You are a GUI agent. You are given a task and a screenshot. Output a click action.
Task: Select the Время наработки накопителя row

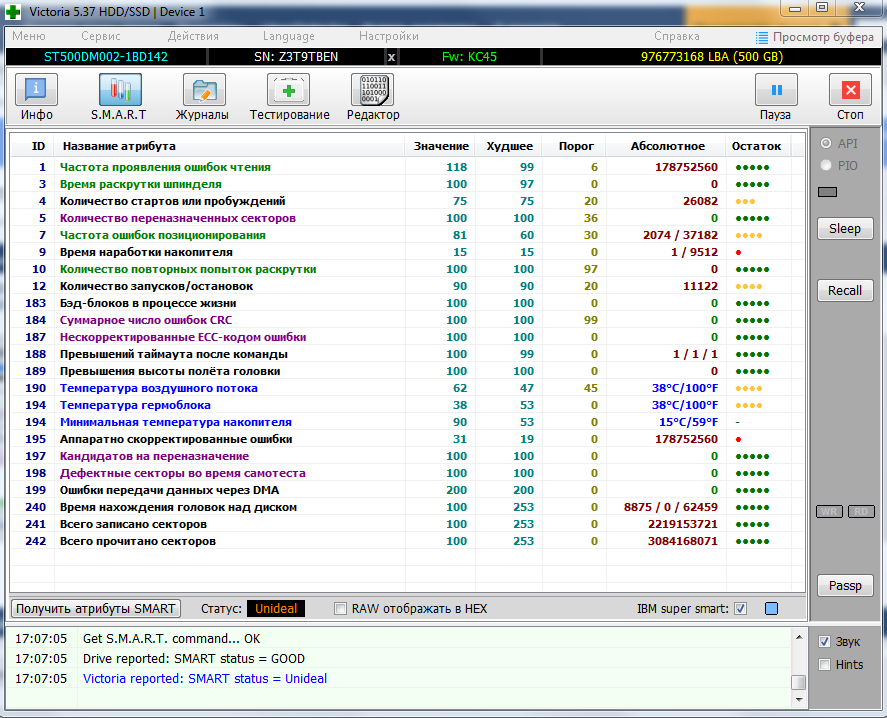tap(407, 252)
